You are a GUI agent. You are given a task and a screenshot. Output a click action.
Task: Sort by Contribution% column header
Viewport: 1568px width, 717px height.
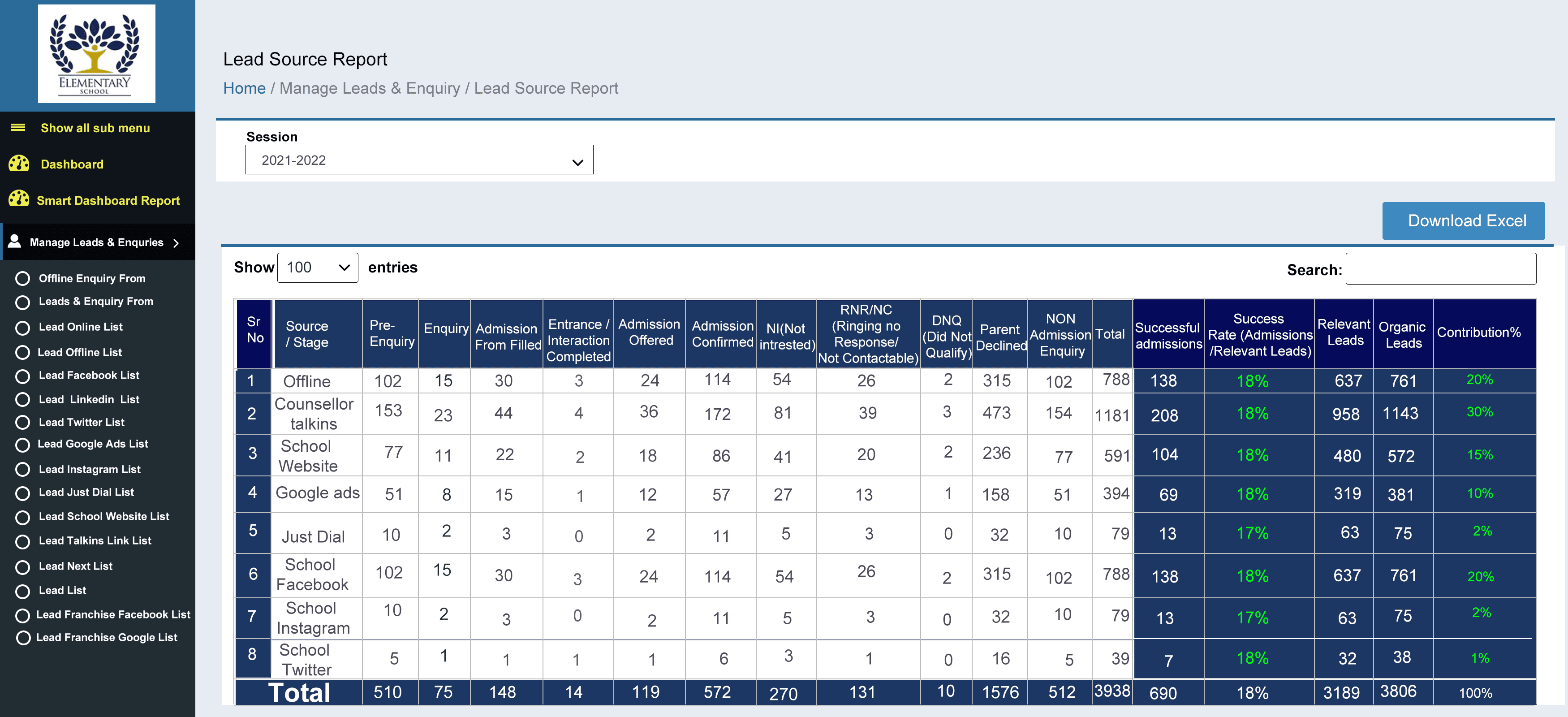[x=1484, y=334]
